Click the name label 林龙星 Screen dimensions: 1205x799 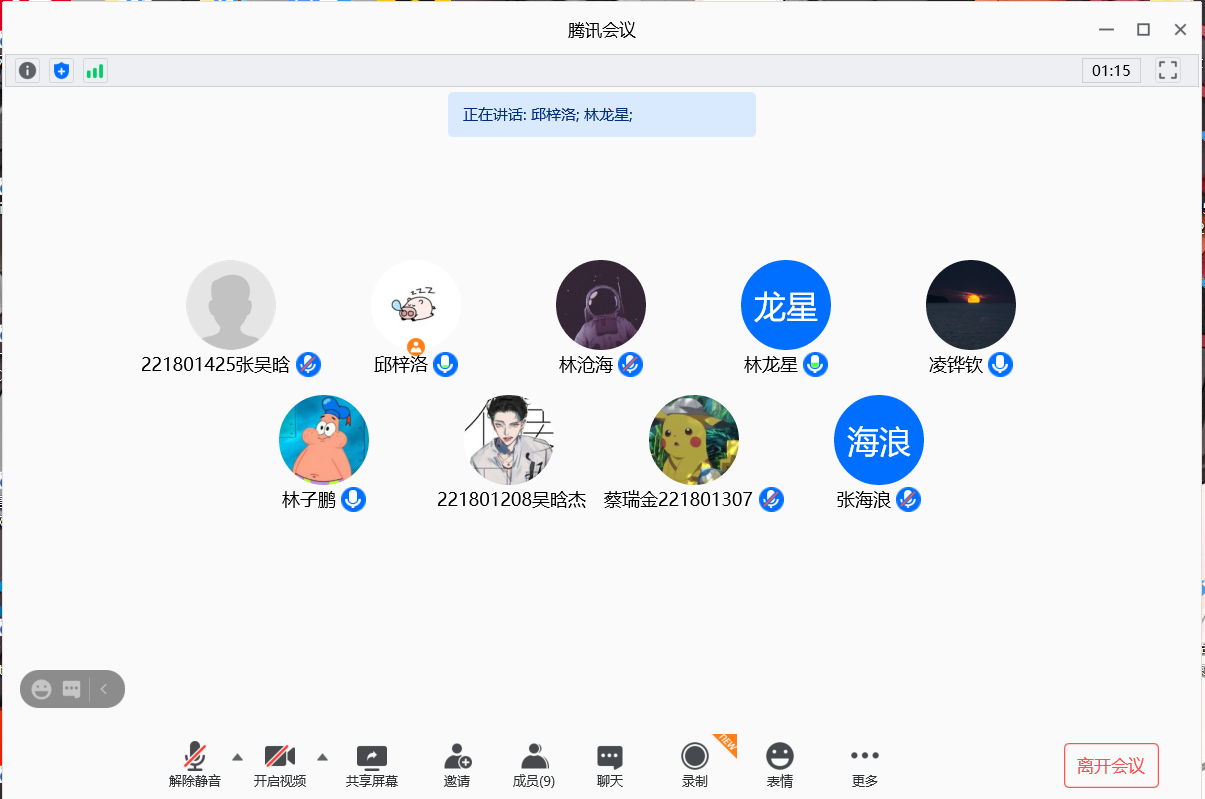(x=771, y=365)
